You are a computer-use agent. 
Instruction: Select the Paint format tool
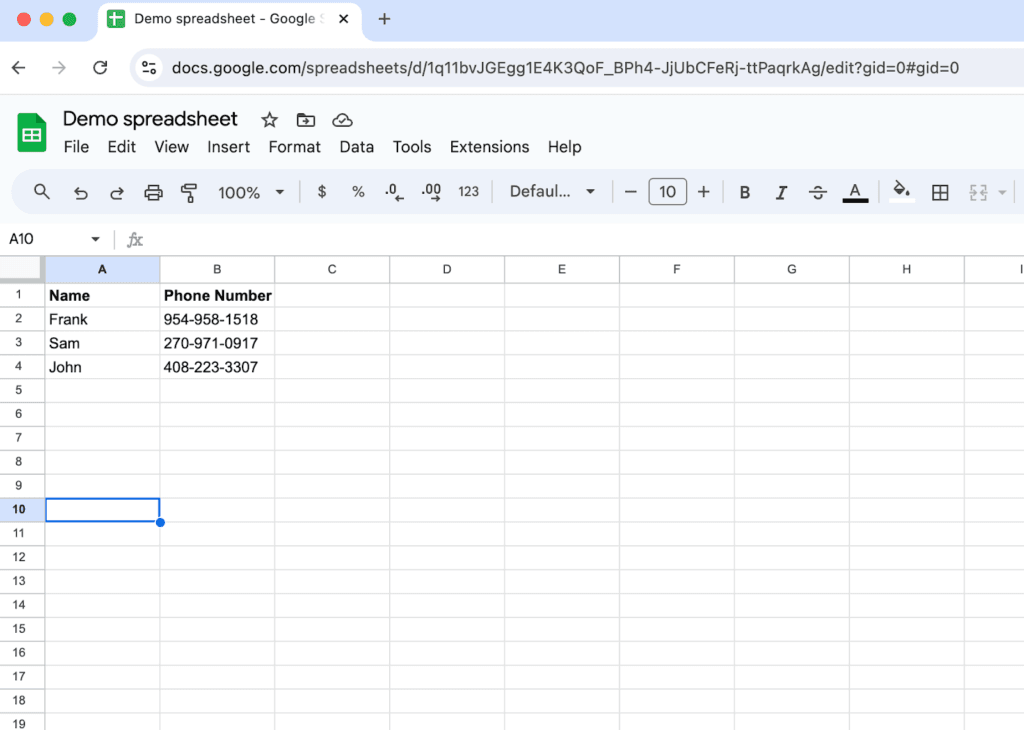point(189,192)
